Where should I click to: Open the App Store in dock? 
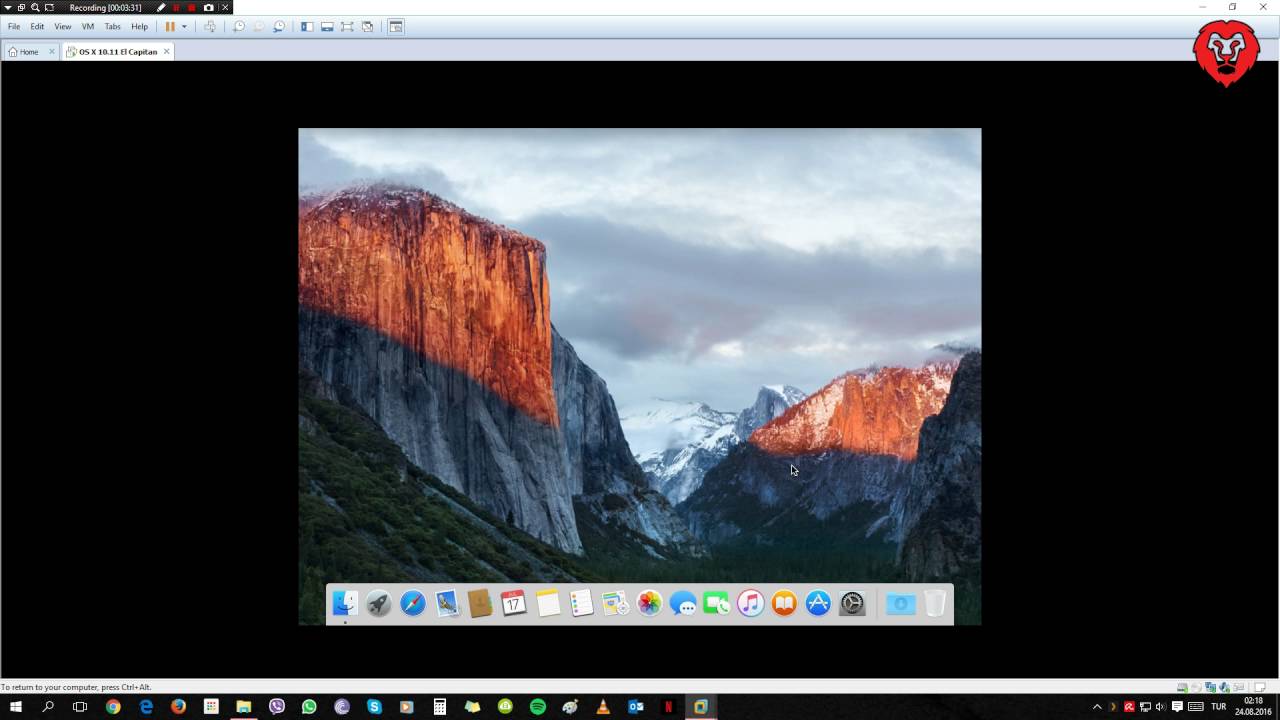[818, 603]
